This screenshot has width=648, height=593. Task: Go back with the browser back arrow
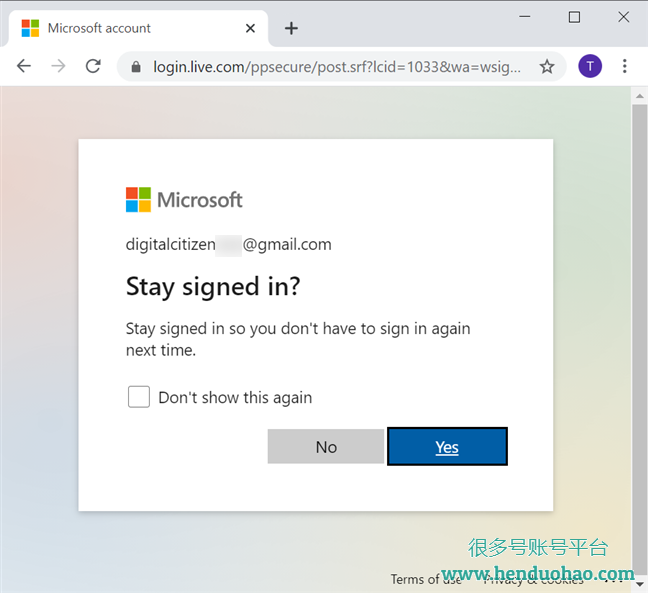tap(24, 66)
